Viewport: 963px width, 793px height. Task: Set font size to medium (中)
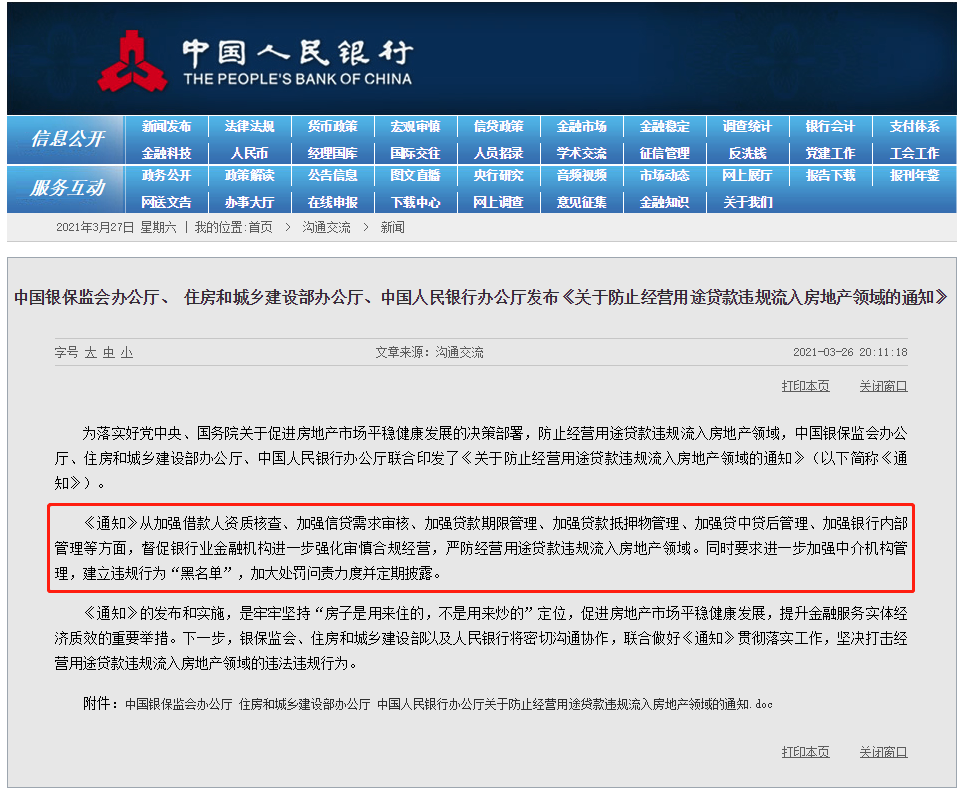point(109,353)
